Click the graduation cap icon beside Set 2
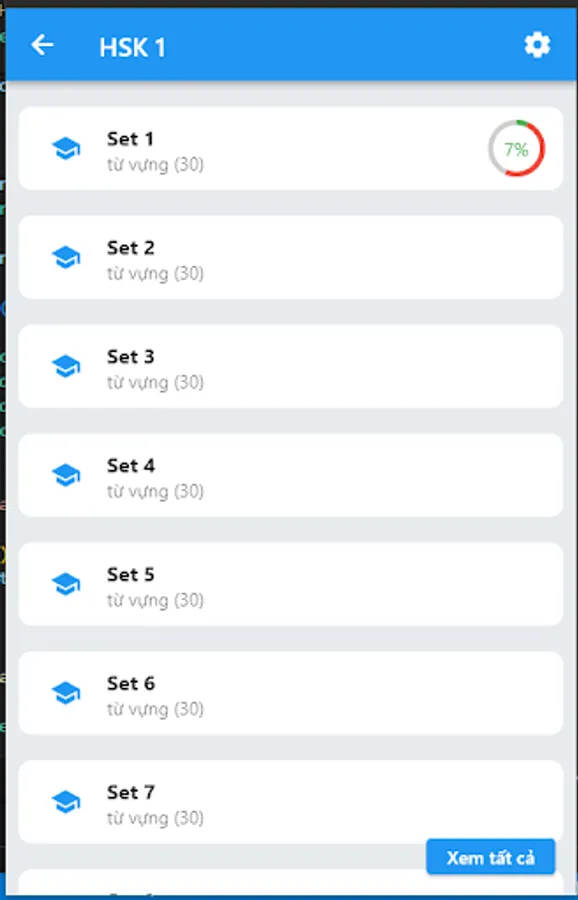The width and height of the screenshot is (578, 900). [x=66, y=257]
